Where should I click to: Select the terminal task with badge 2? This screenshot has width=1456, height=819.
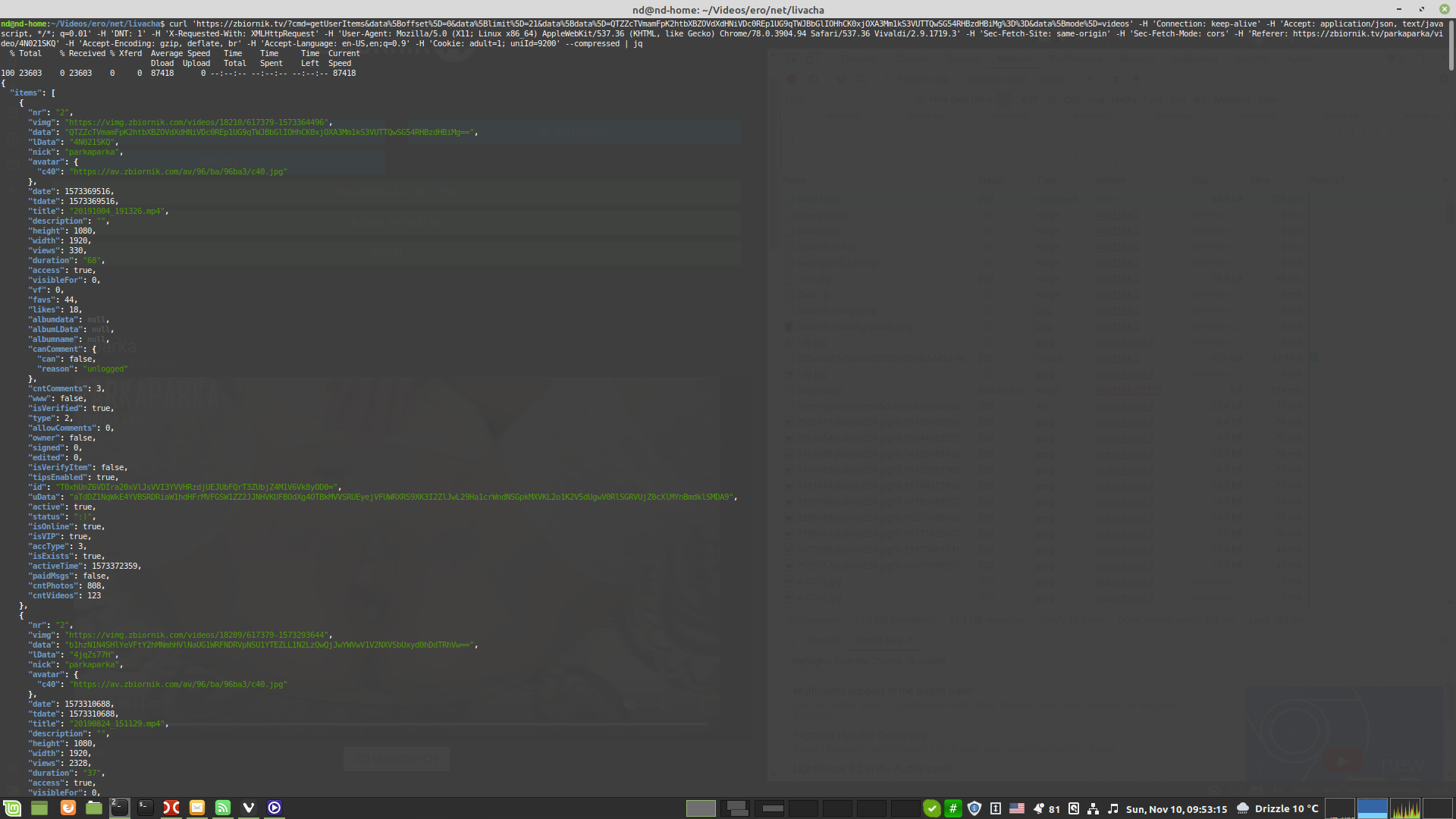pos(120,808)
